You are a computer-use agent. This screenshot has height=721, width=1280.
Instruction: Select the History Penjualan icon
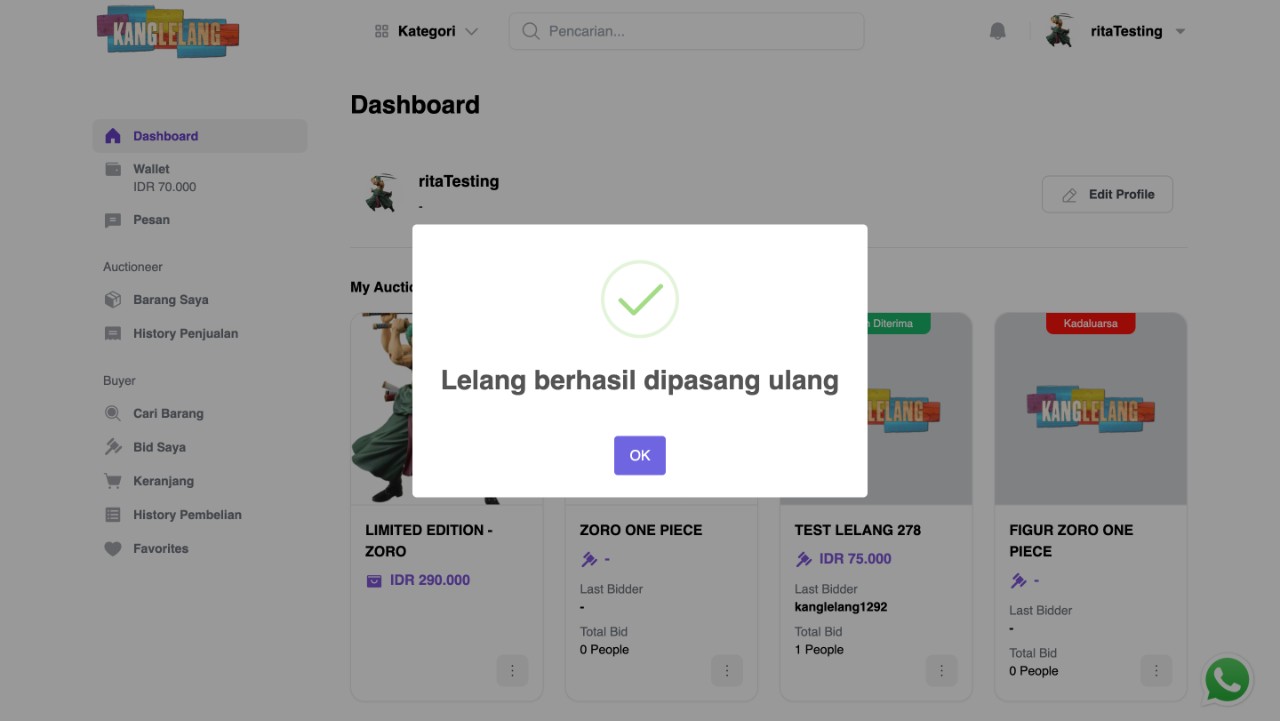pyautogui.click(x=112, y=333)
